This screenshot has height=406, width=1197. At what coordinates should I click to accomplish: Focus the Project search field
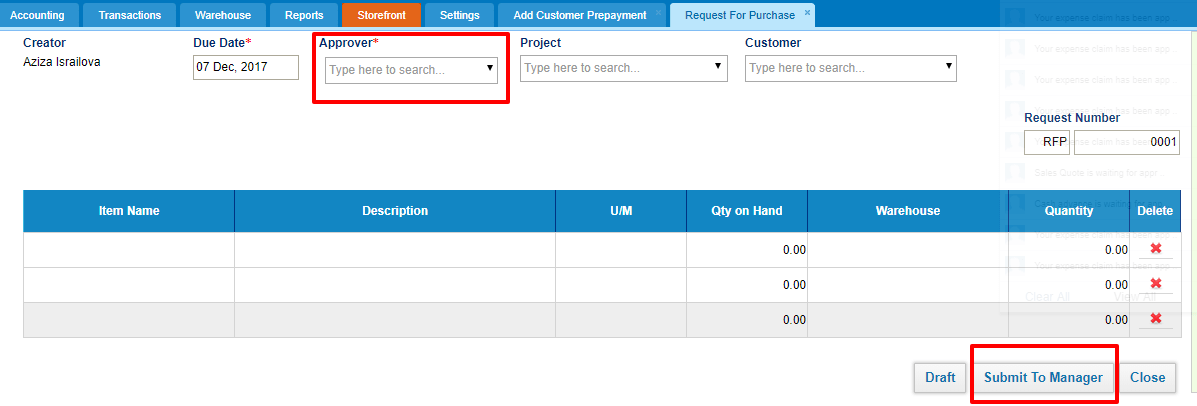[x=624, y=68]
